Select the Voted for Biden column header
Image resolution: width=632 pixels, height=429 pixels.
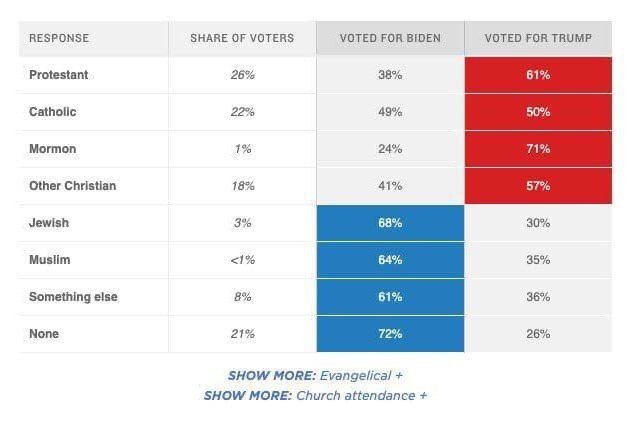(x=390, y=38)
